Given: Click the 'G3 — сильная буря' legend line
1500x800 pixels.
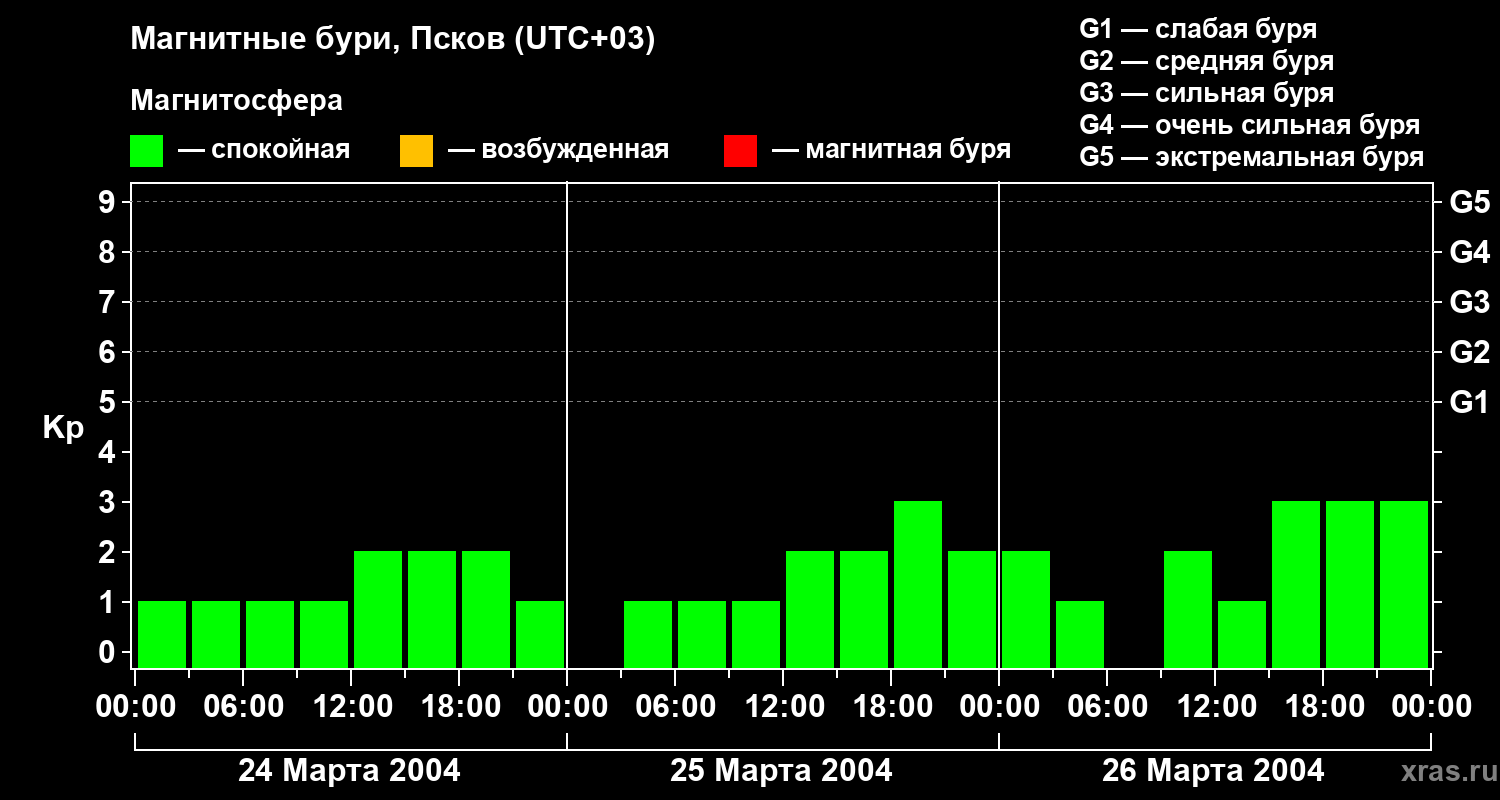Looking at the screenshot, I should point(1207,93).
